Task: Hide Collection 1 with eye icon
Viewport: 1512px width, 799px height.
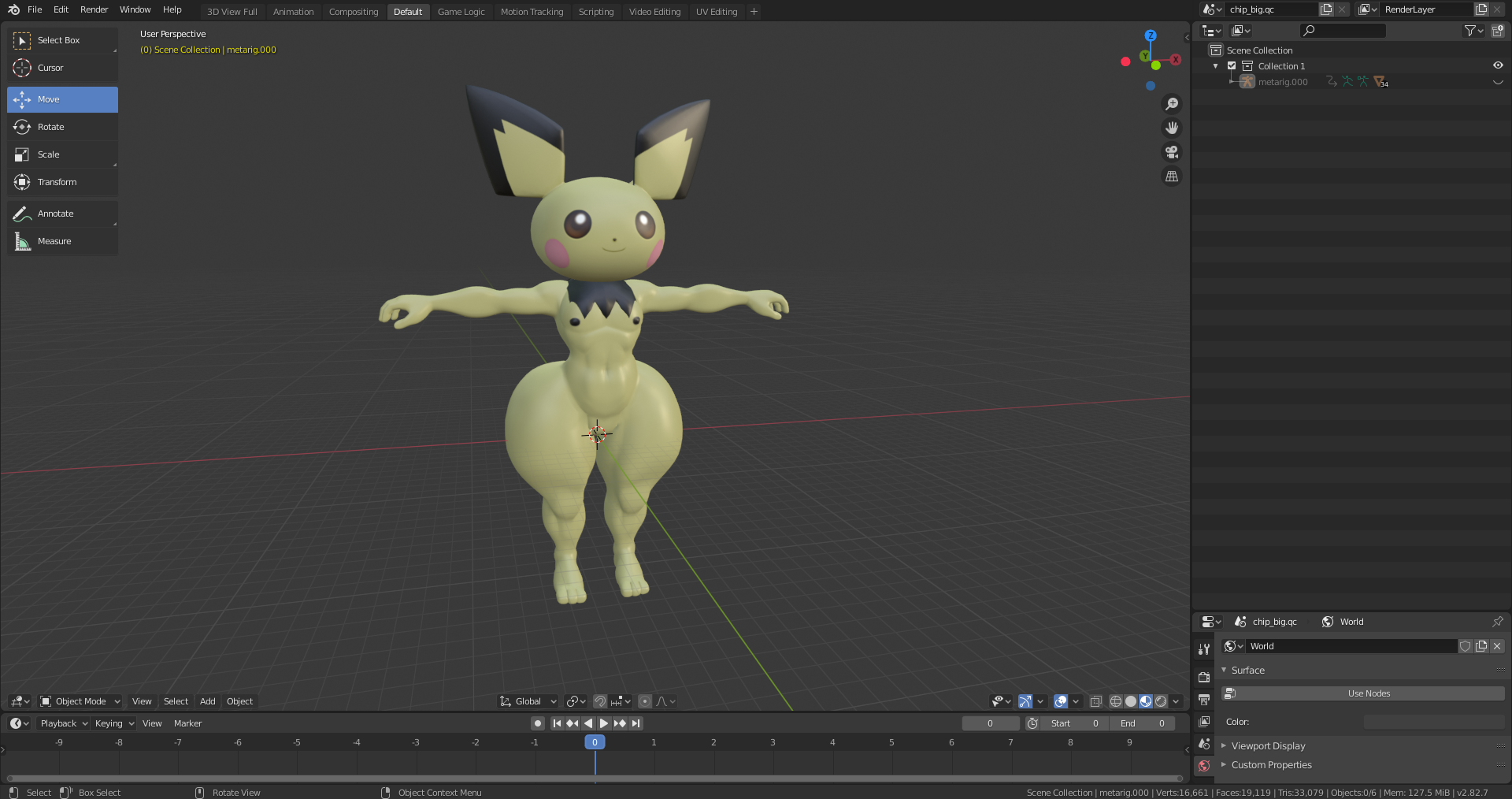Action: coord(1498,66)
